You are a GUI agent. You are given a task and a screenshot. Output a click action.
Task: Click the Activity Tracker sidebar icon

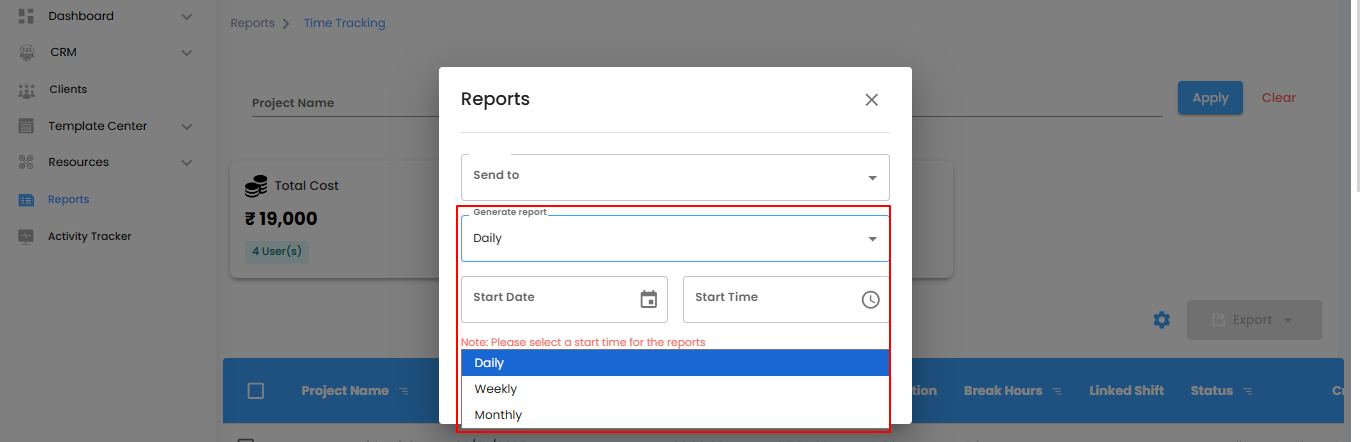point(27,237)
